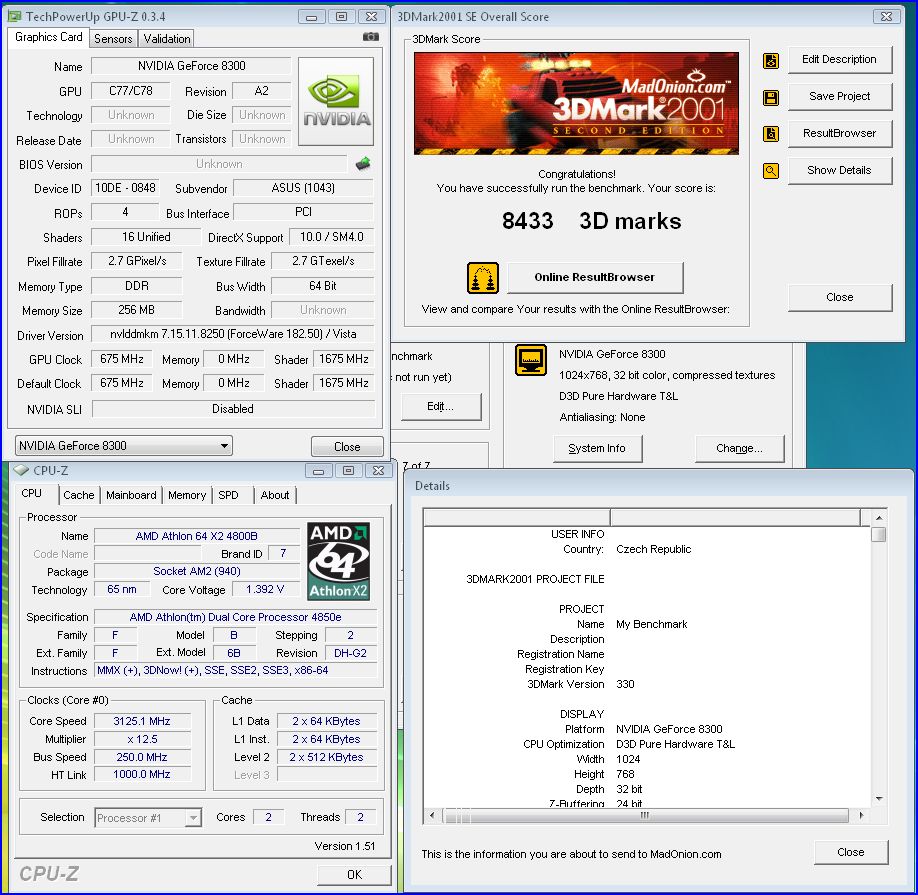Screen dimensions: 918x895
Task: Click the Save Project disk icon
Action: pyautogui.click(x=771, y=97)
